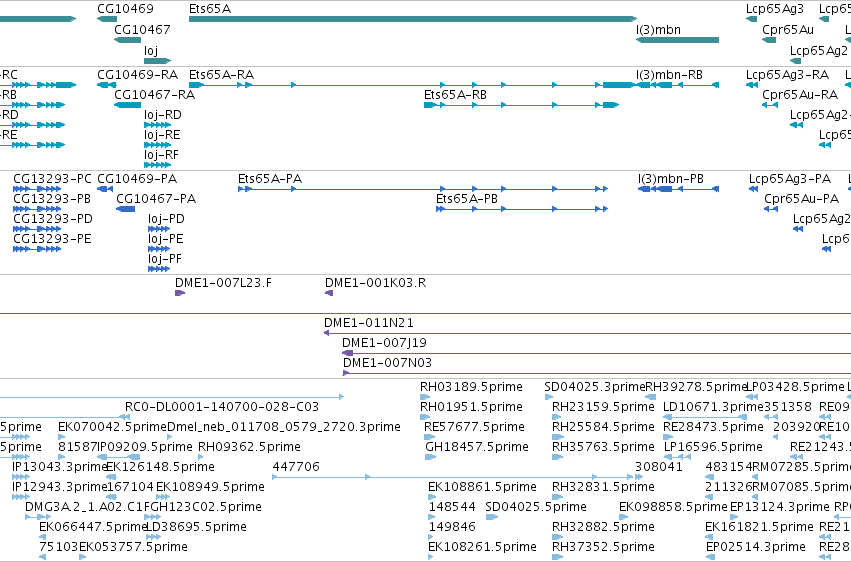Click the l(3)mbn-PB protein feature
The width and height of the screenshot is (851, 562).
tap(679, 189)
